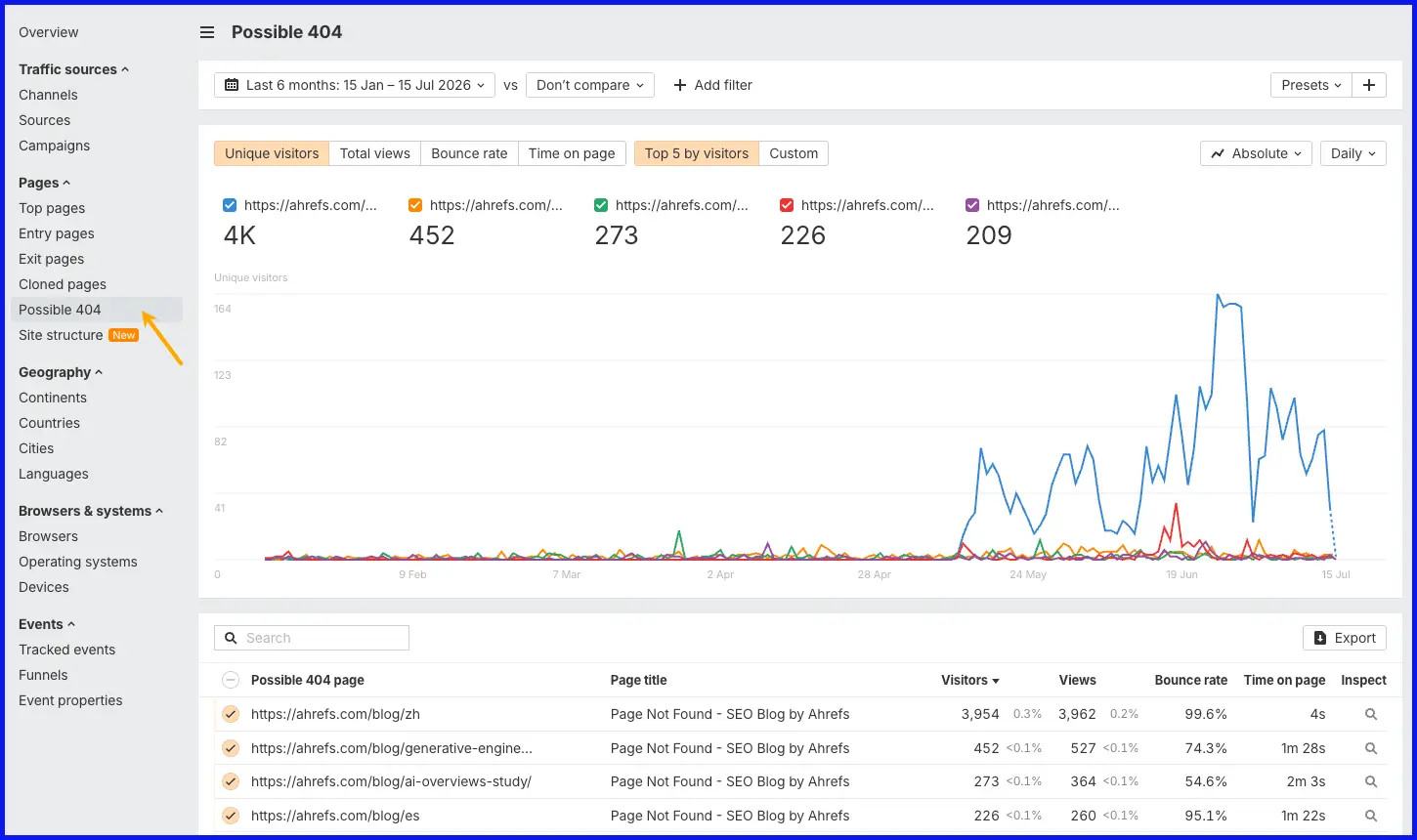The height and width of the screenshot is (840, 1417).
Task: Inspect the ai-overviews-study 404 page row
Action: coord(1371,781)
